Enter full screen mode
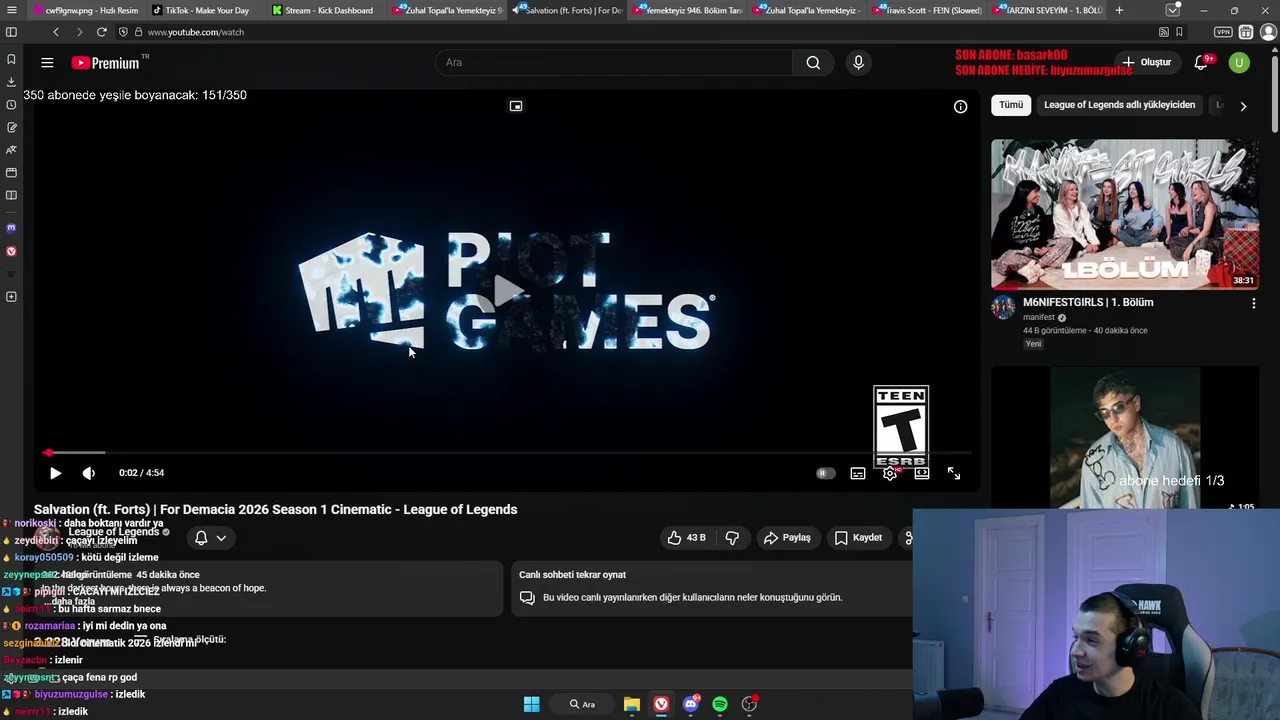 pyautogui.click(x=954, y=473)
